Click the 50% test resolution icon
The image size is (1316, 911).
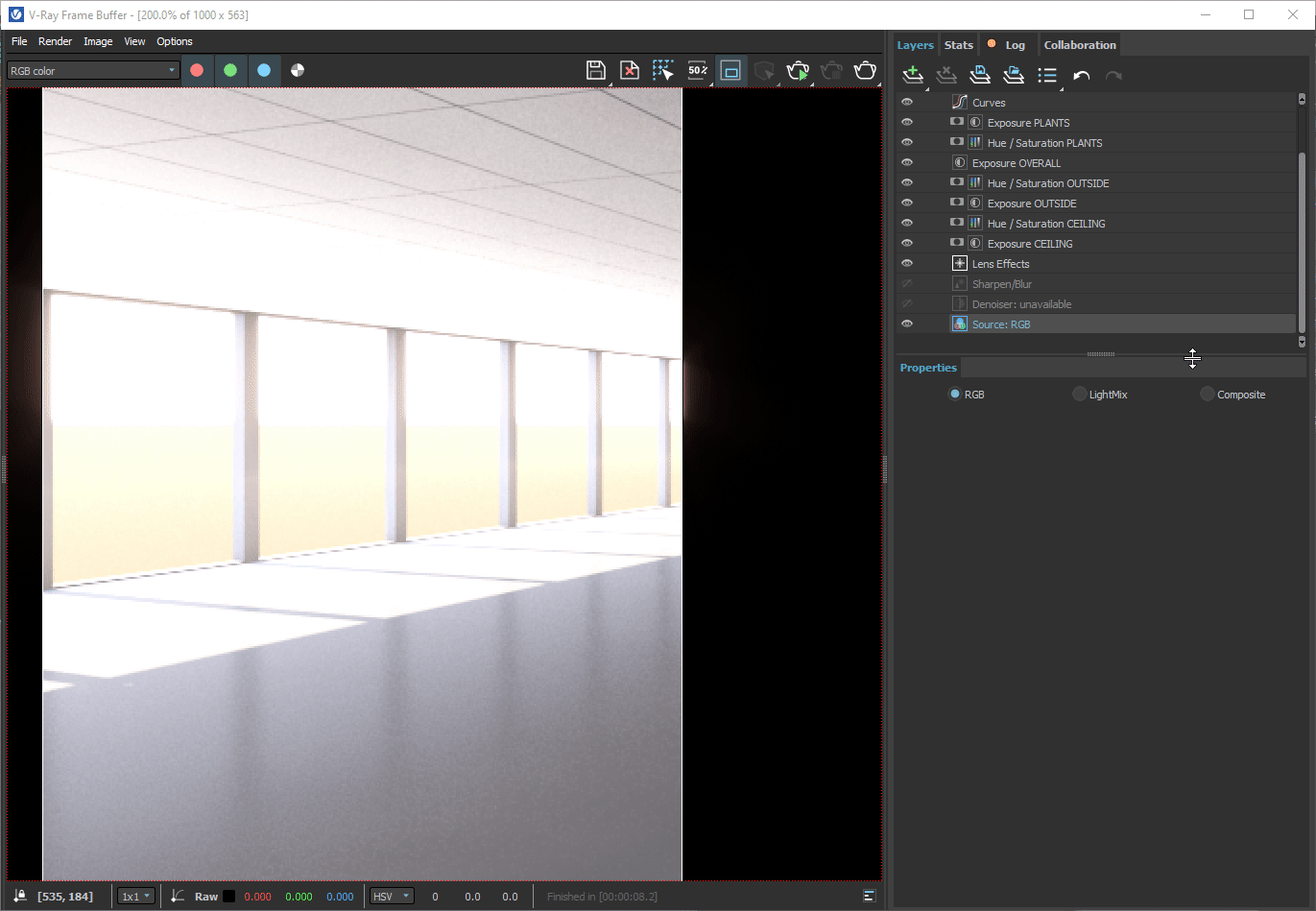pos(698,70)
